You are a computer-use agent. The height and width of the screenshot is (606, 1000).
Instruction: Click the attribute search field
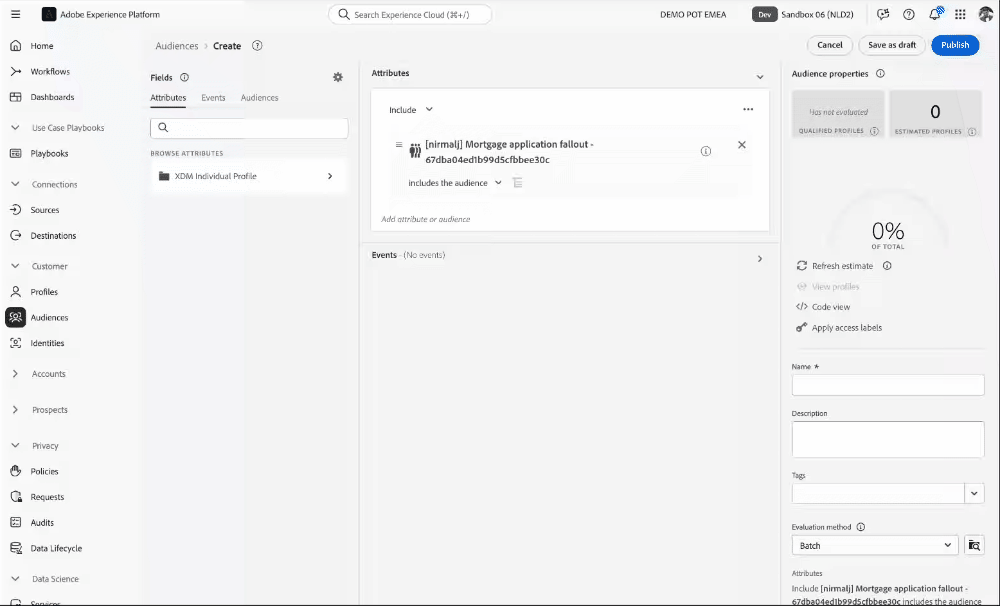pyautogui.click(x=249, y=128)
